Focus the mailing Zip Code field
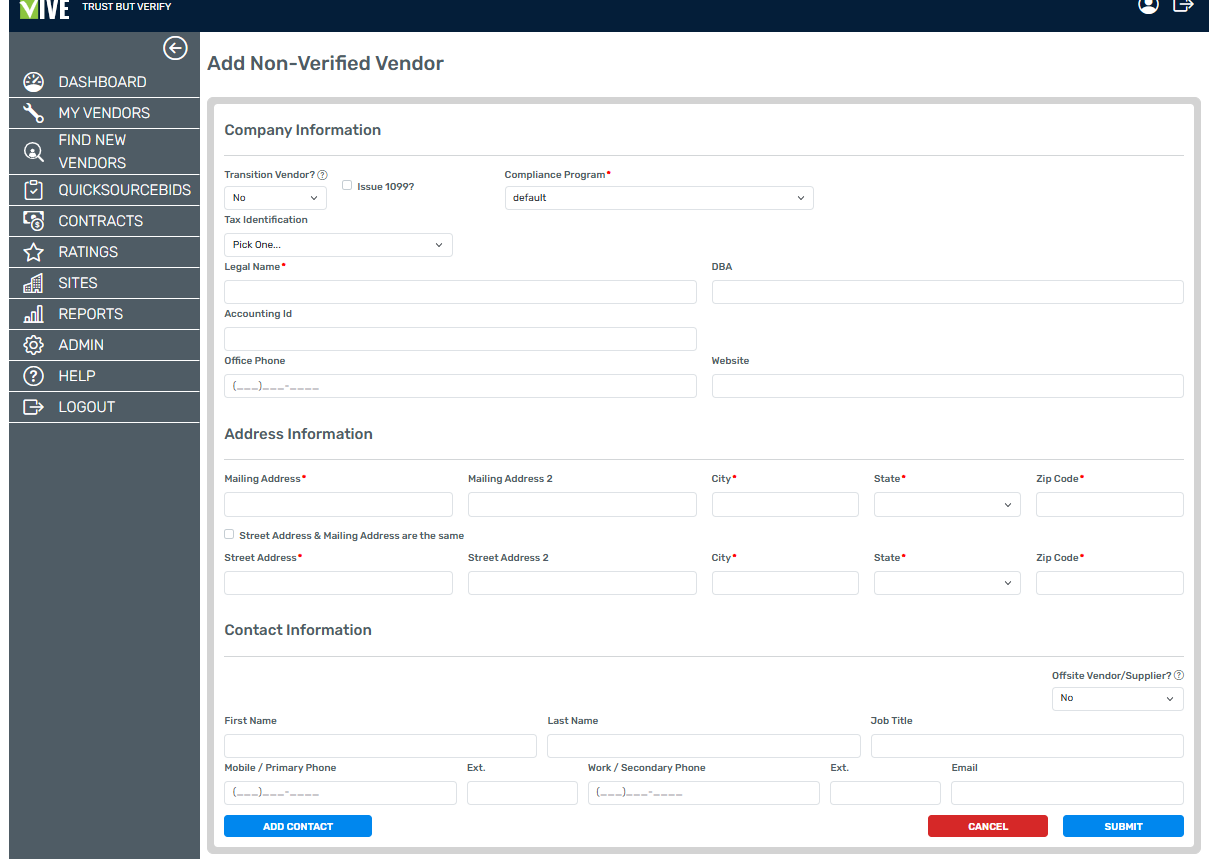Screen dimensions: 1215x859 click(x=1110, y=505)
